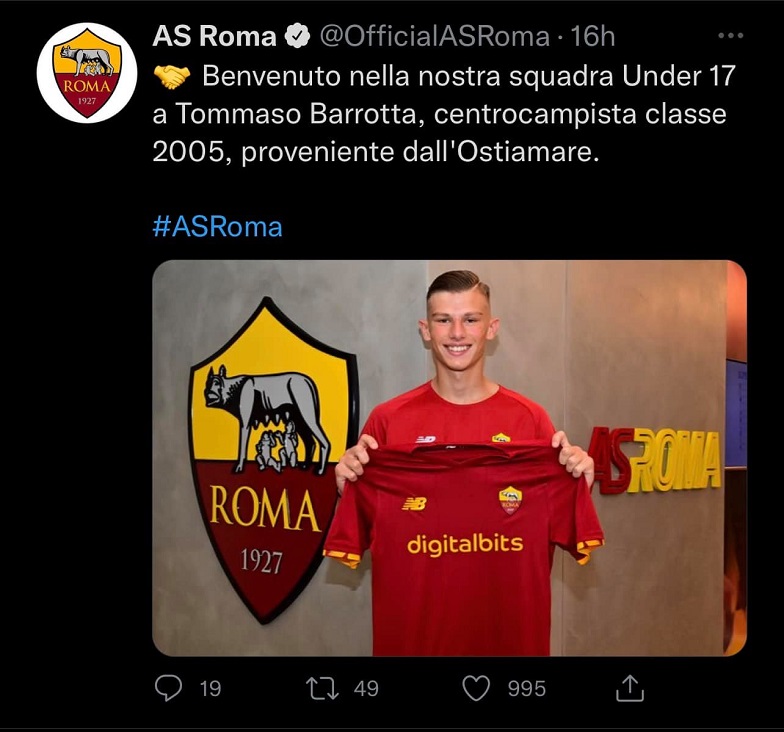Click the digitalbits jersey in the photo

click(464, 549)
